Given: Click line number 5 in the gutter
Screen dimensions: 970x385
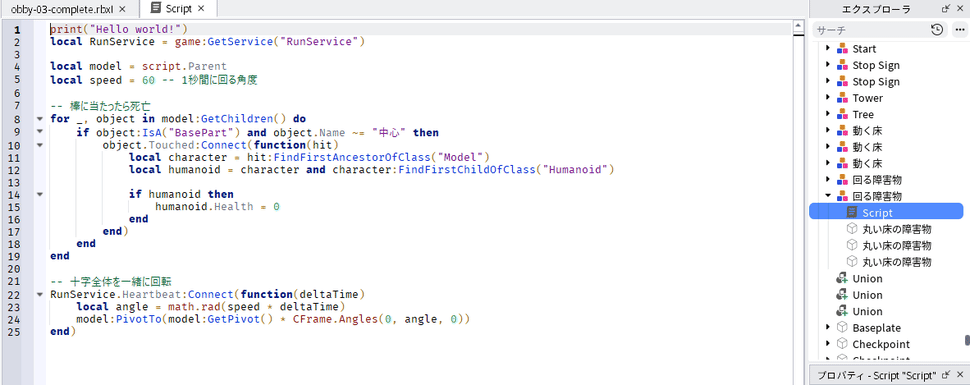Looking at the screenshot, I should (x=17, y=80).
